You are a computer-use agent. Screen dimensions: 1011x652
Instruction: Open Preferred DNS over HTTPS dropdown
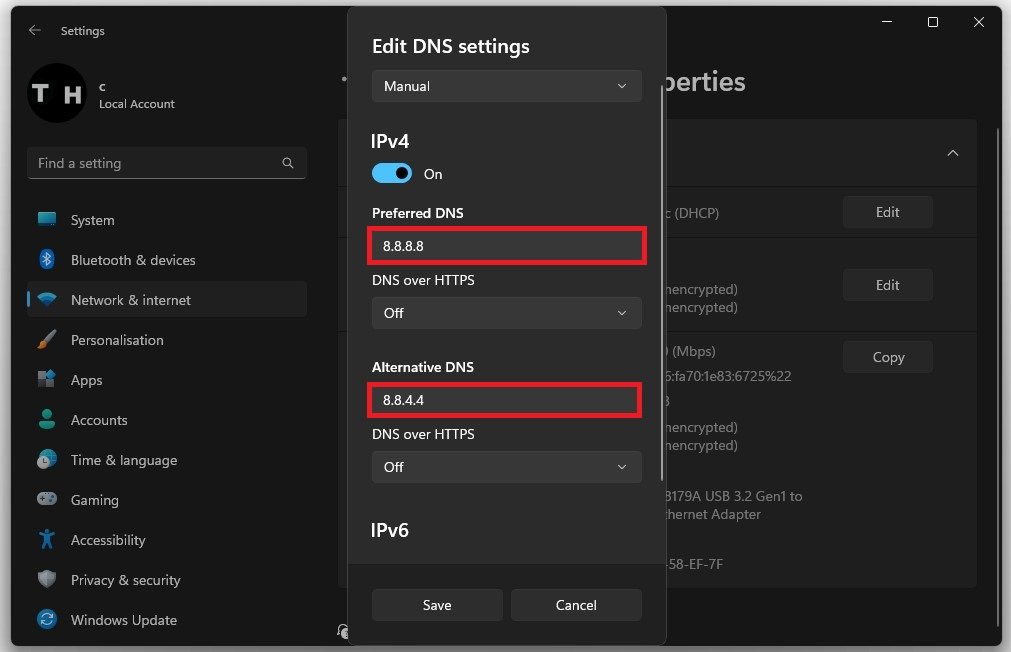click(506, 313)
